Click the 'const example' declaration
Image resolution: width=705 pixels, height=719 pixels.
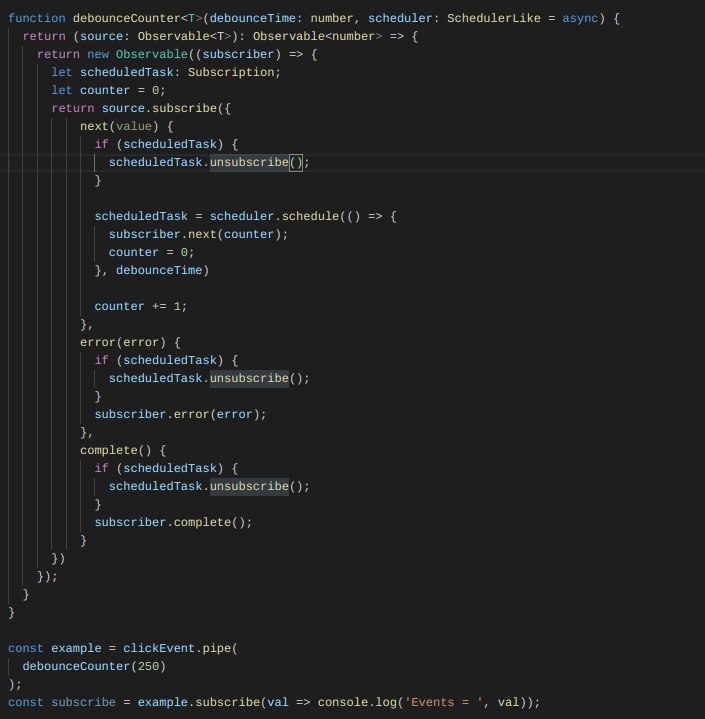[x=55, y=648]
